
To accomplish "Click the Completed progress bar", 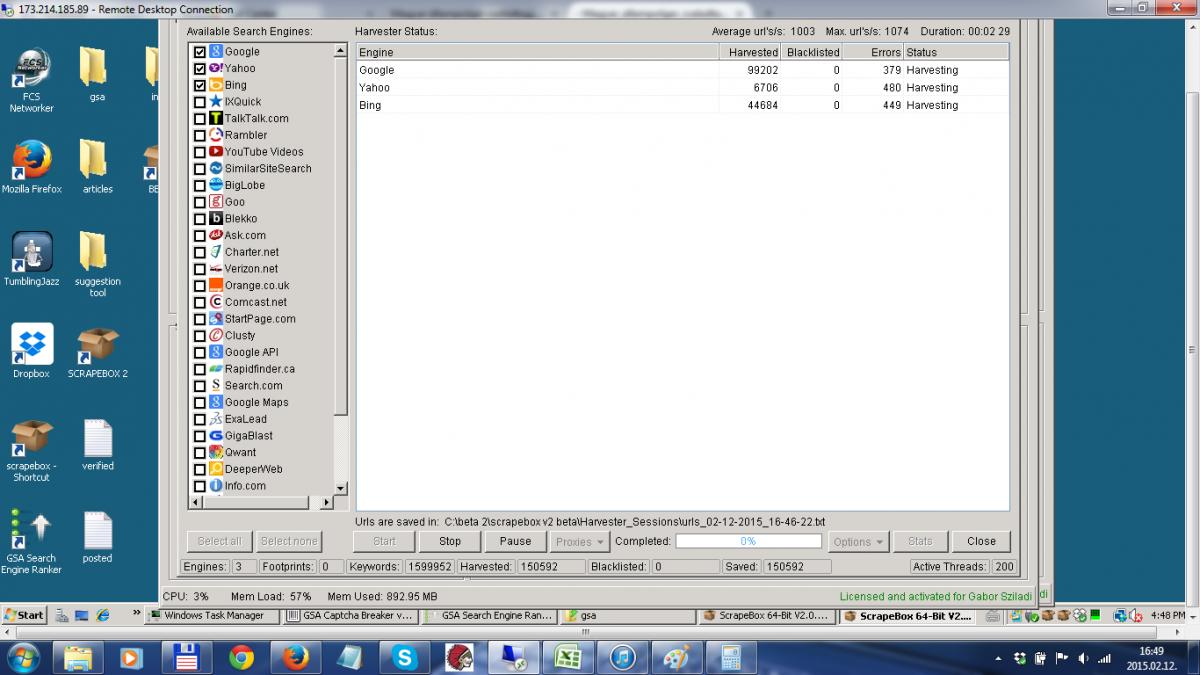I will click(748, 541).
